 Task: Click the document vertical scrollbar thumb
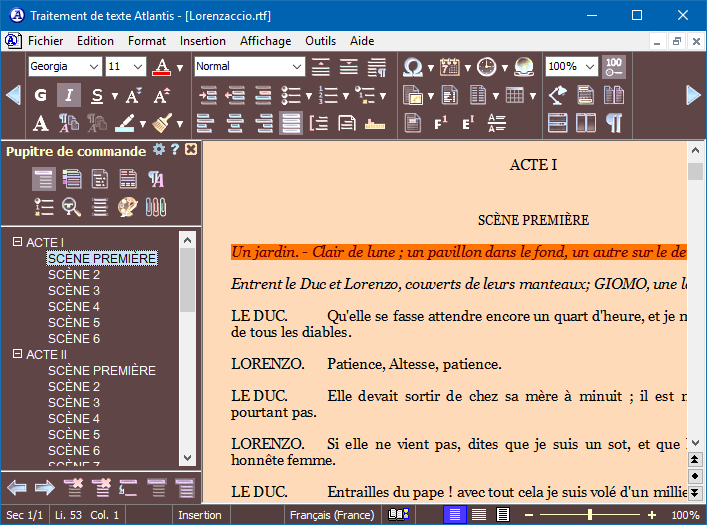click(695, 171)
